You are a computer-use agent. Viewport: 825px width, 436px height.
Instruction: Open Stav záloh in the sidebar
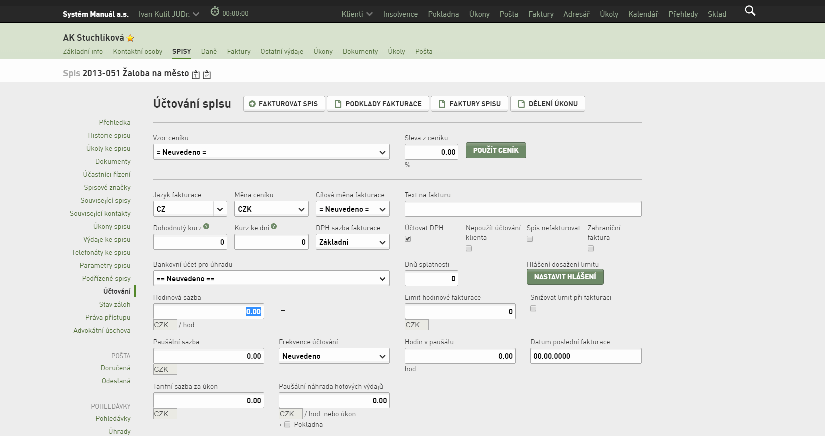tap(114, 305)
